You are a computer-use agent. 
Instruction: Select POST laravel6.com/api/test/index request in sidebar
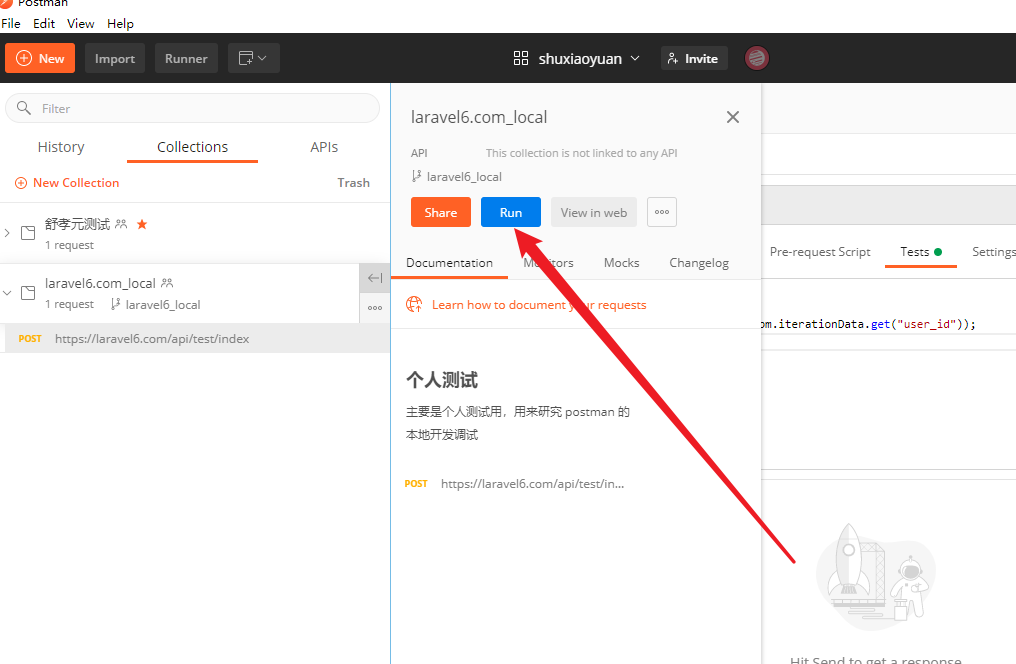[x=195, y=339]
